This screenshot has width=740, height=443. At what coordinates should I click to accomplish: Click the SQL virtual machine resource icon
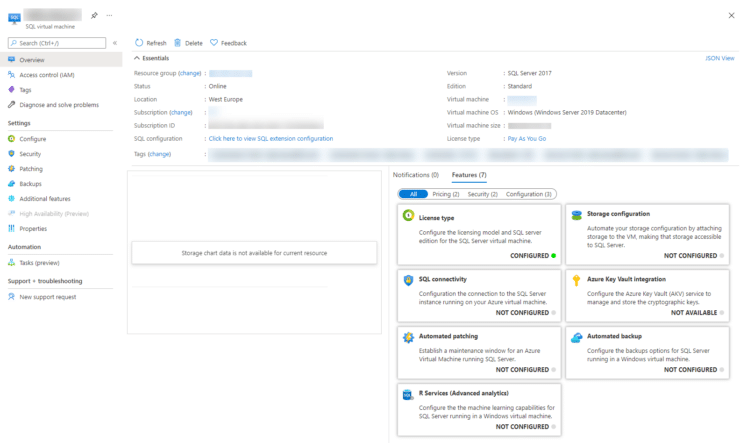tap(14, 18)
